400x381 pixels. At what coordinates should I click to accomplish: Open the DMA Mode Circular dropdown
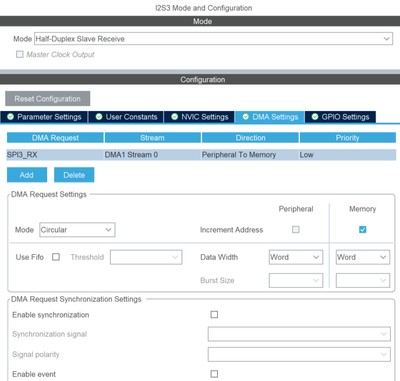click(77, 230)
